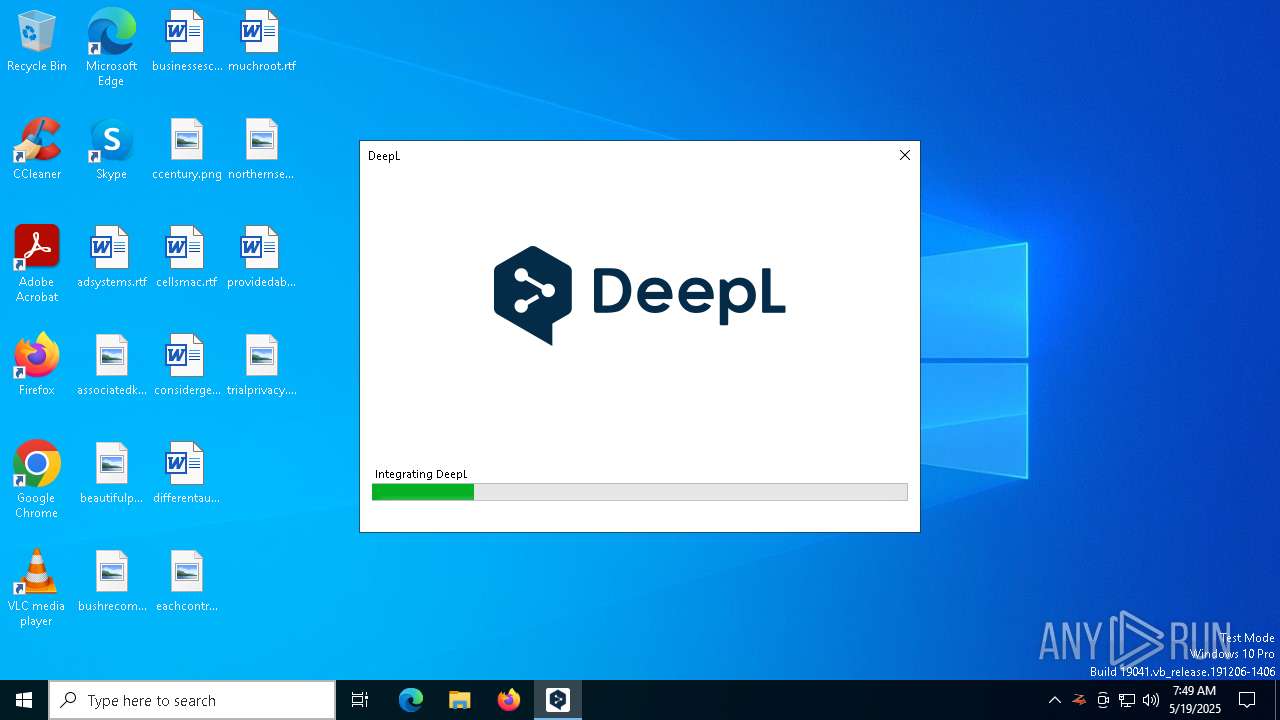This screenshot has width=1280, height=720.
Task: Open Firefox desktop shortcut
Action: (37, 366)
